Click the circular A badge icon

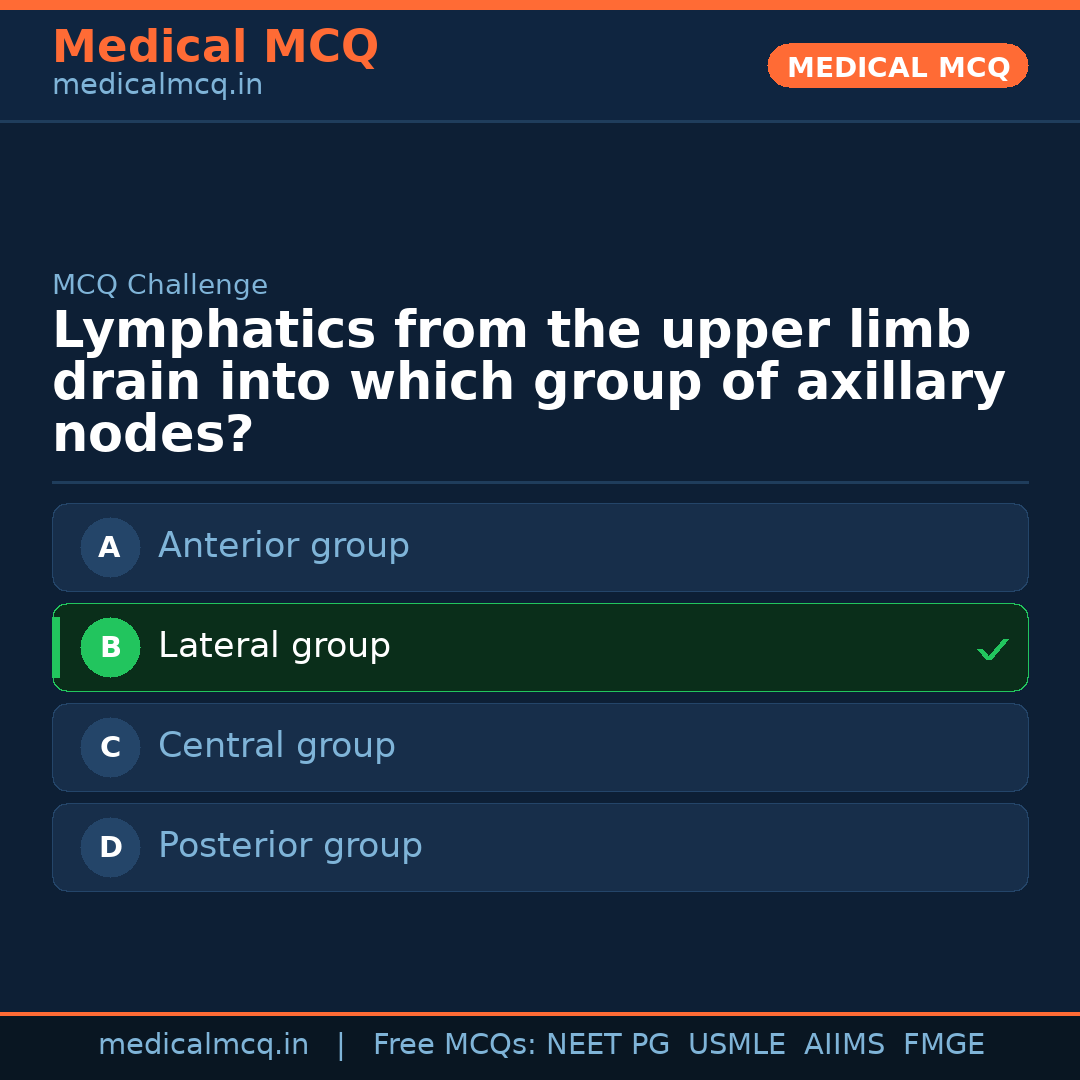pyautogui.click(x=110, y=547)
